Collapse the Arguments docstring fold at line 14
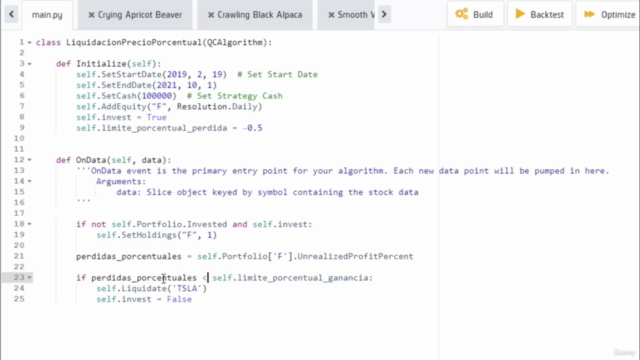The height and width of the screenshot is (360, 640). (x=29, y=181)
